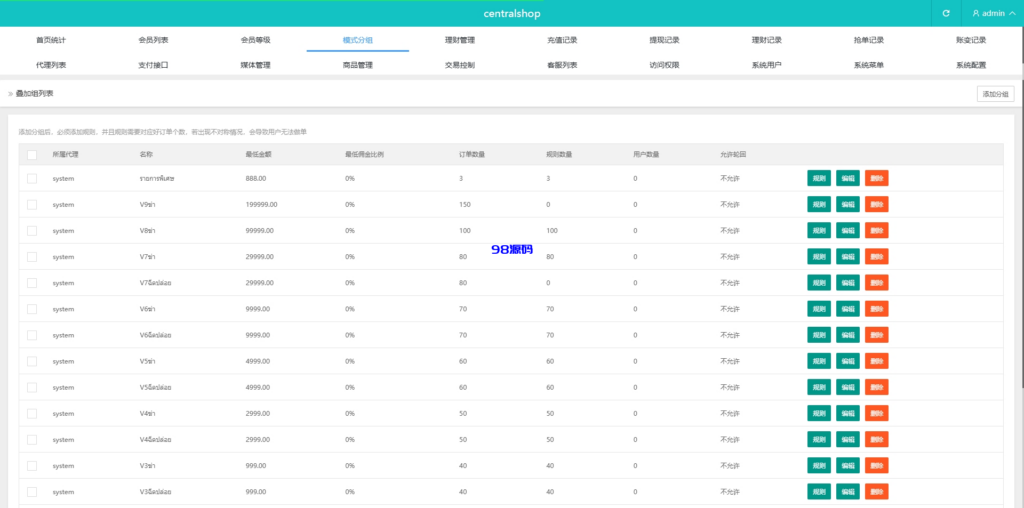Open 规则 for the 888.00 row
1024x508 pixels.
pyautogui.click(x=819, y=178)
